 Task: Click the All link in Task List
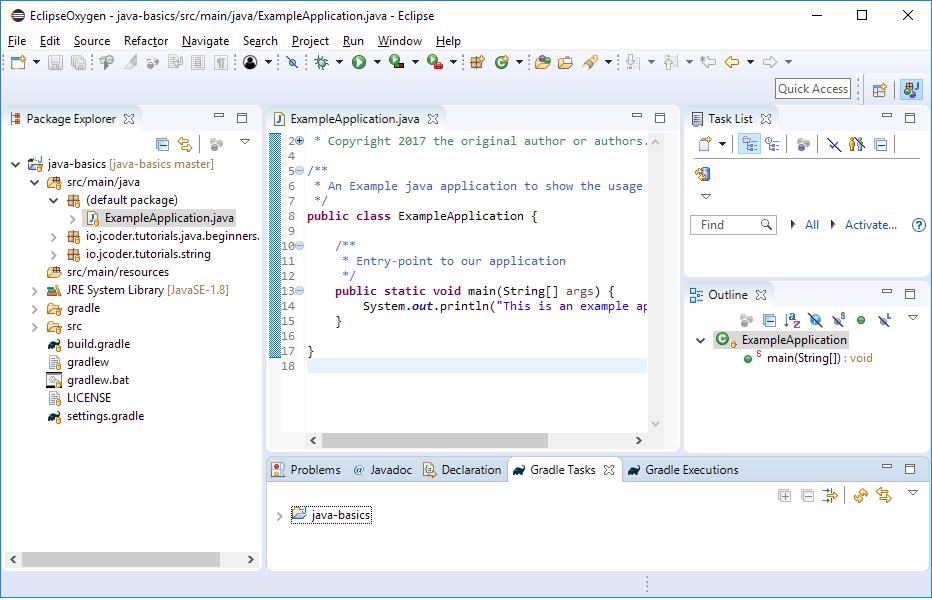click(x=811, y=225)
